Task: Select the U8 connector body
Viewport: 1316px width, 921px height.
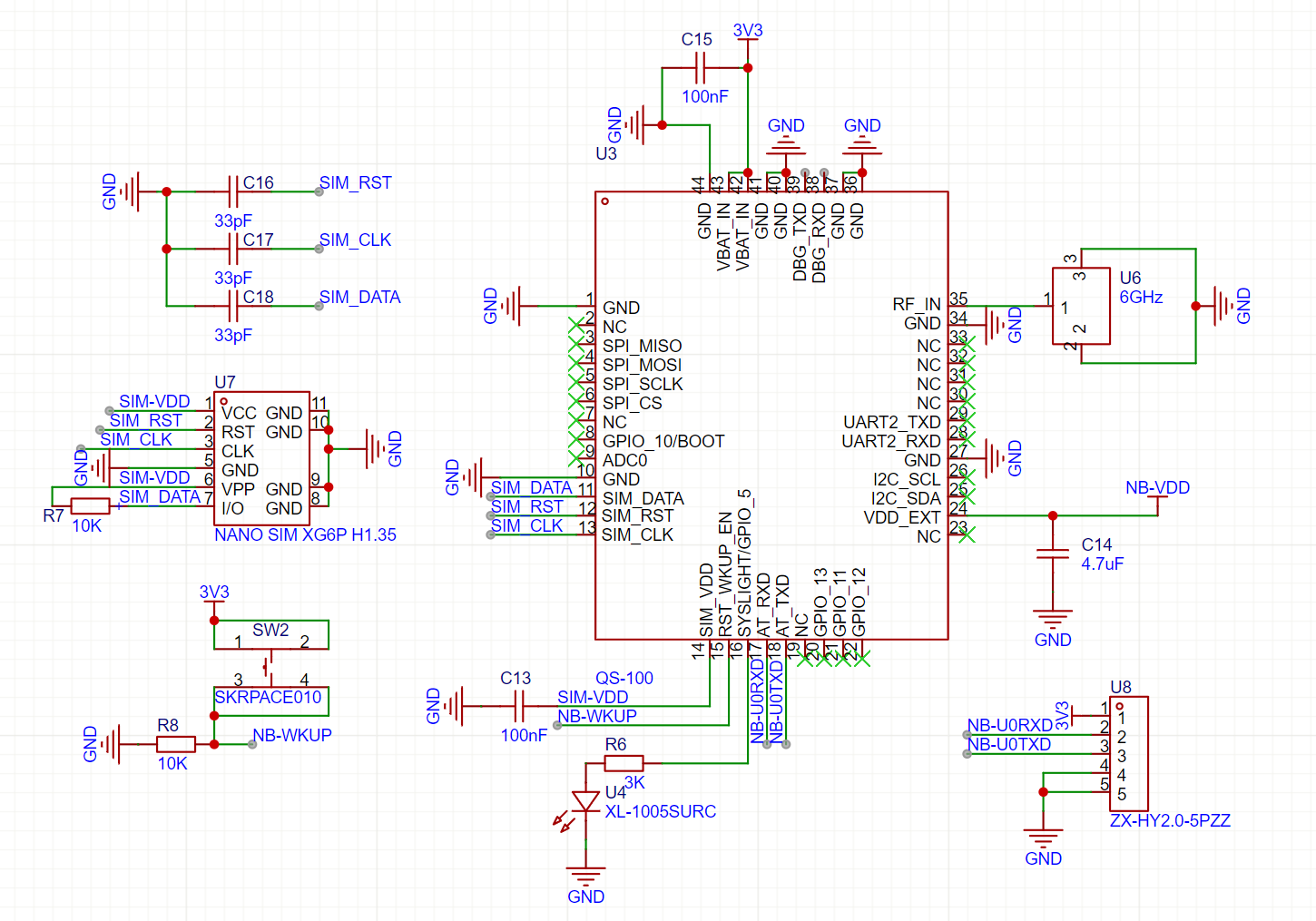Action: 1128,753
